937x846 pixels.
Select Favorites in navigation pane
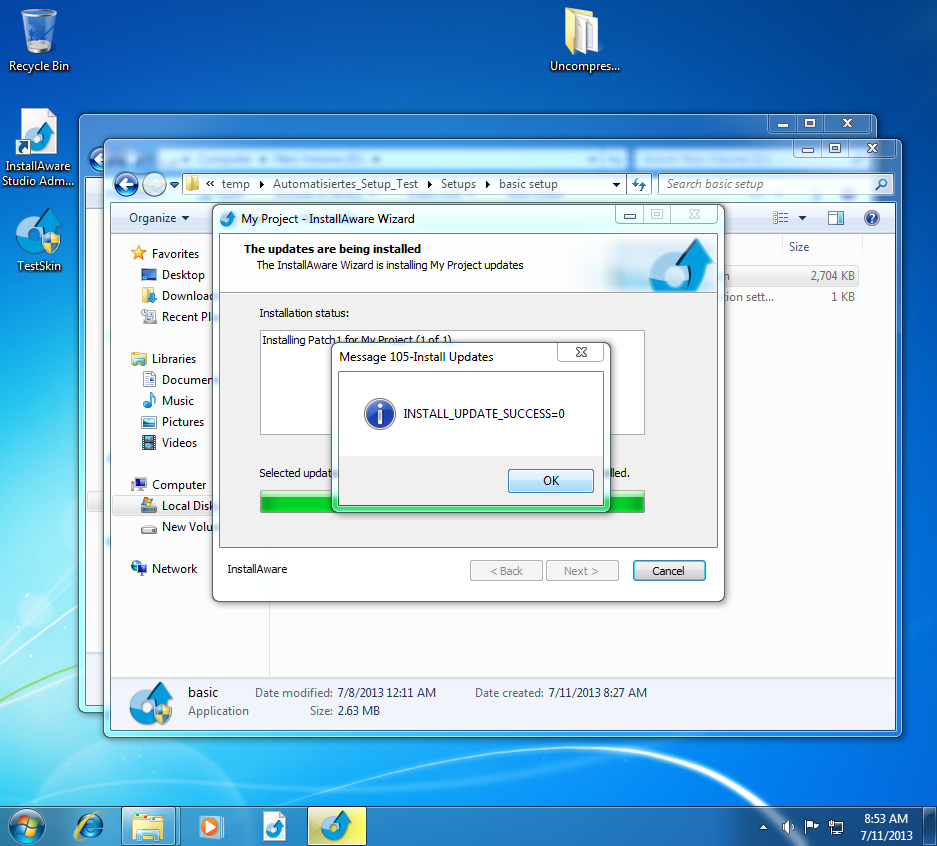[x=165, y=253]
